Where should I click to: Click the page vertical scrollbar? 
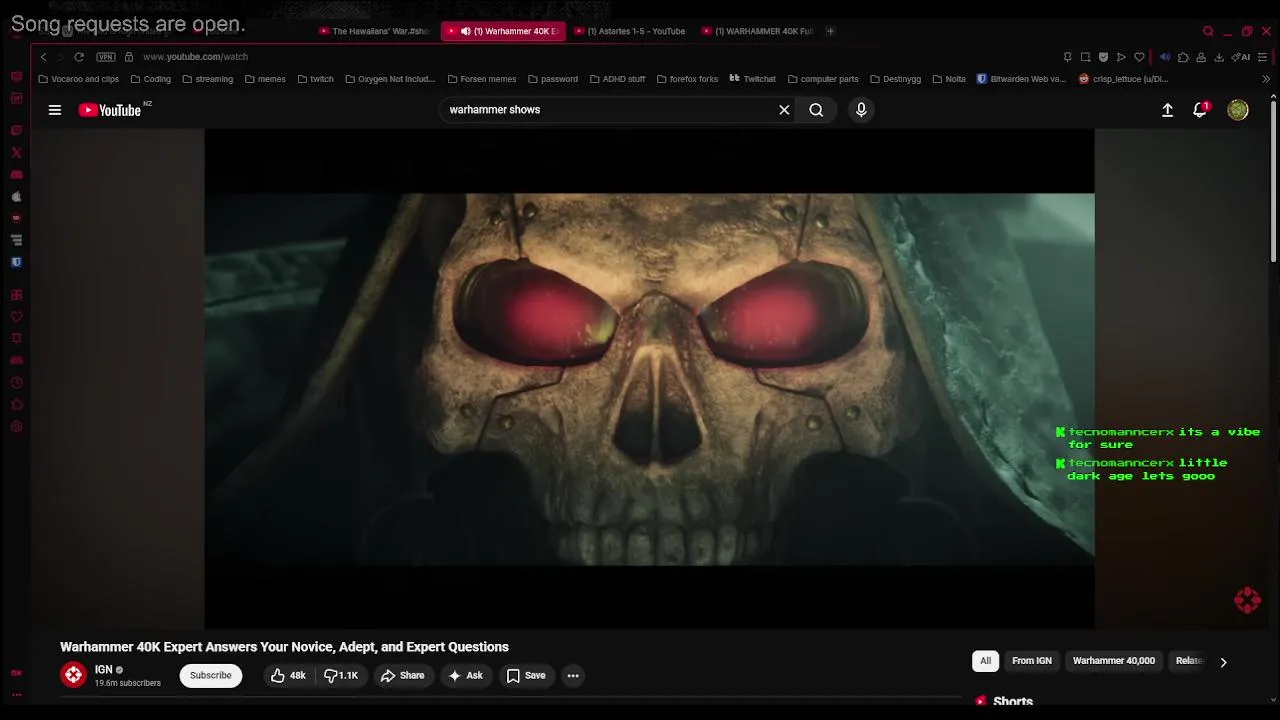[1273, 180]
